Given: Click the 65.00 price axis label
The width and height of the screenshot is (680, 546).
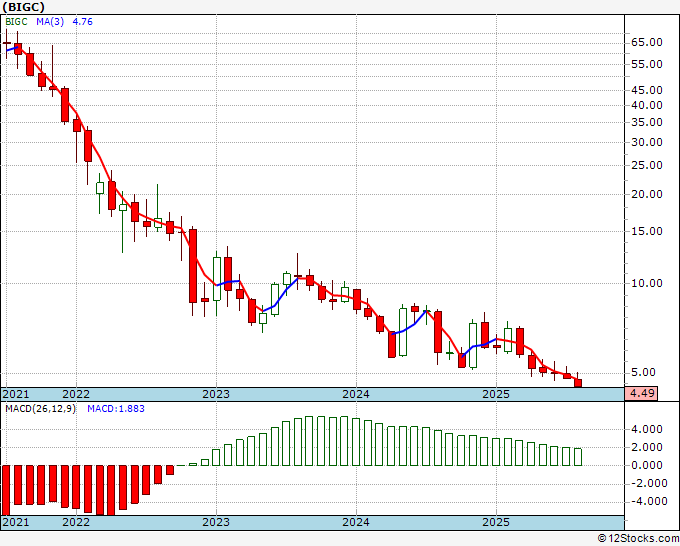Looking at the screenshot, I should coord(647,43).
